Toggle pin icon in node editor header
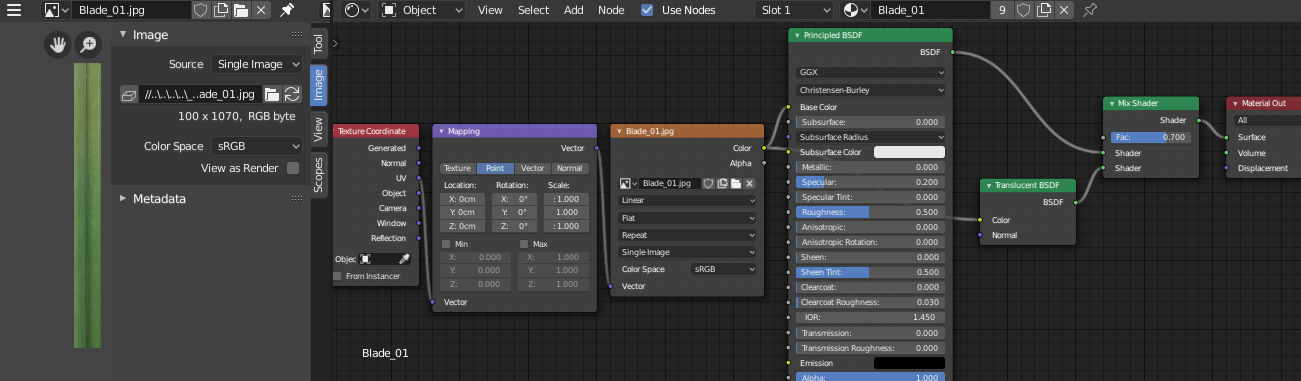Viewport: 1301px width, 381px height. pos(1090,10)
